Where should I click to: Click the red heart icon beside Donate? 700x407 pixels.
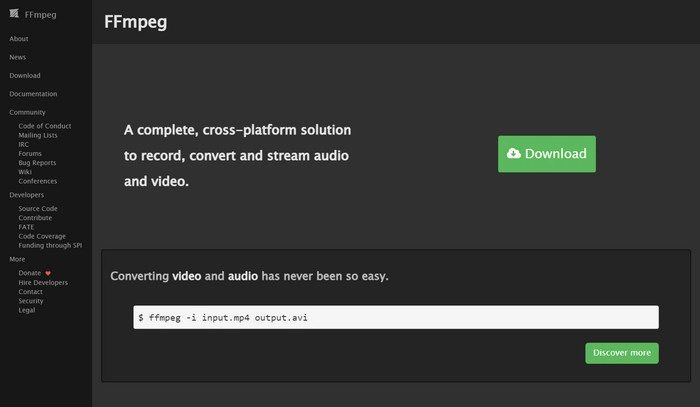point(47,273)
